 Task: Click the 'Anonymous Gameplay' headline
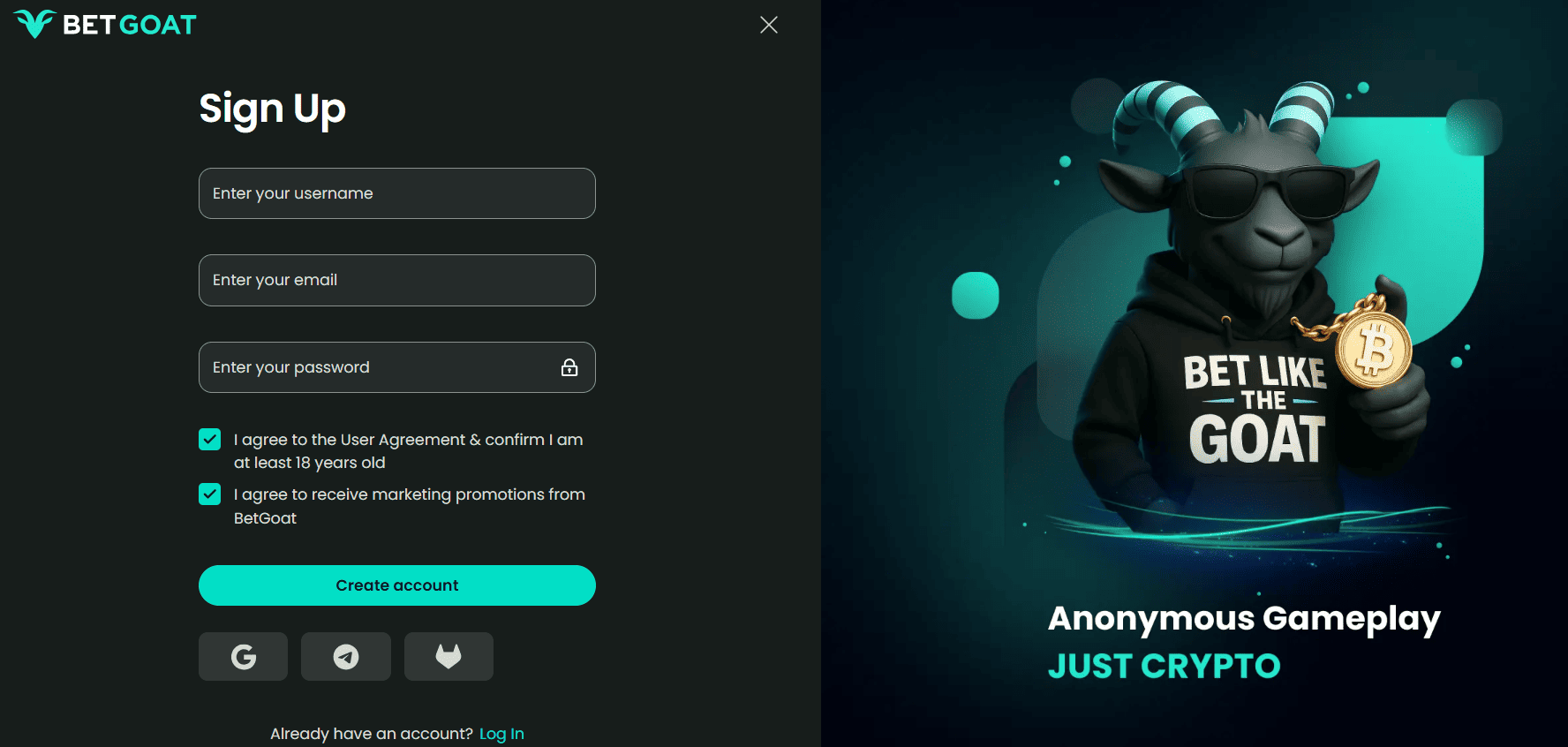tap(1244, 619)
